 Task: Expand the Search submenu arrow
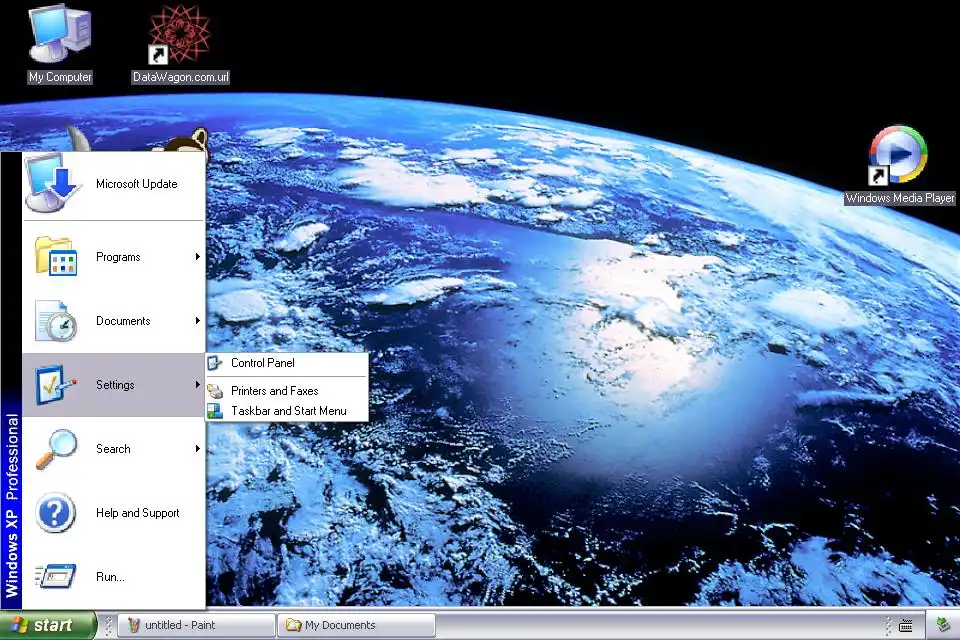click(197, 448)
